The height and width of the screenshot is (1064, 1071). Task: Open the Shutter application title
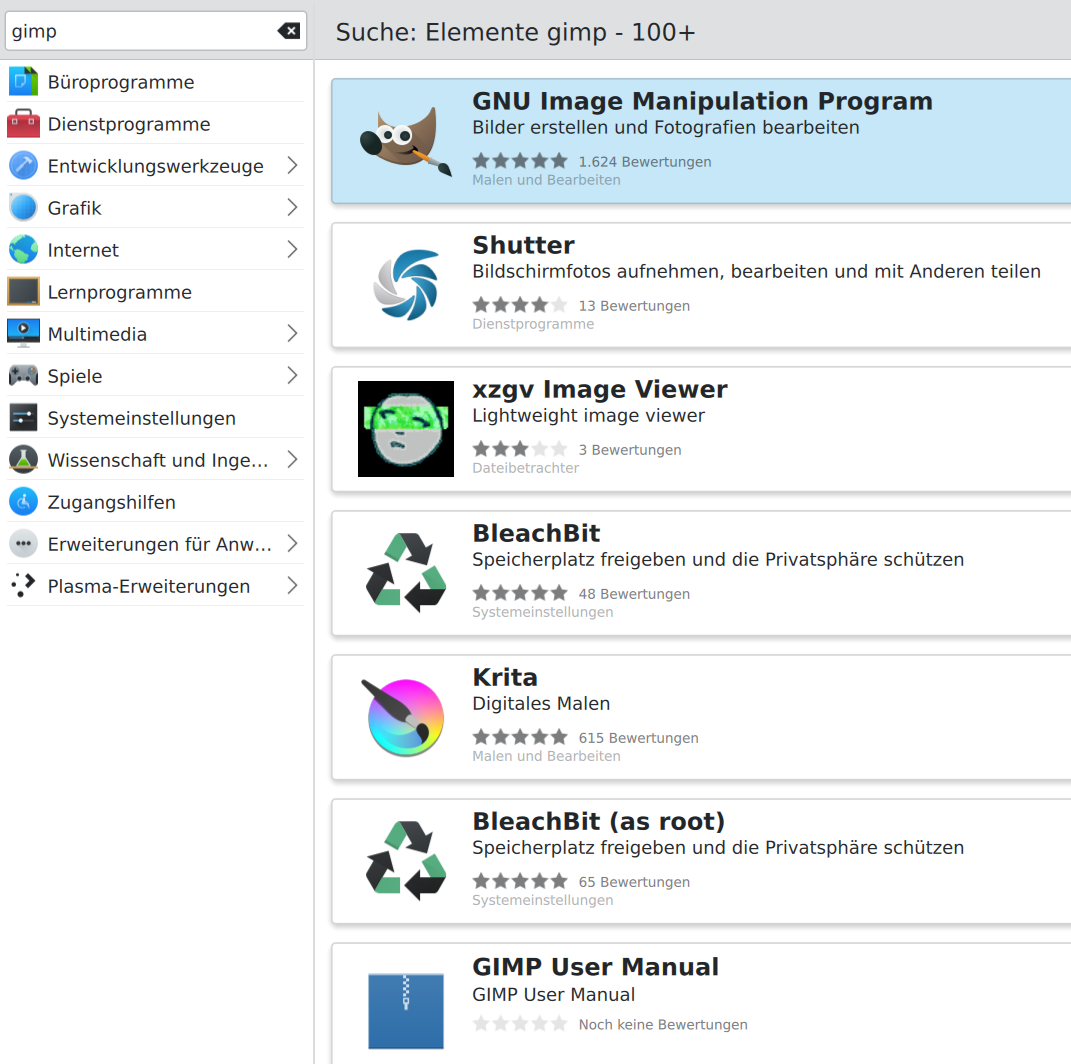pos(523,245)
